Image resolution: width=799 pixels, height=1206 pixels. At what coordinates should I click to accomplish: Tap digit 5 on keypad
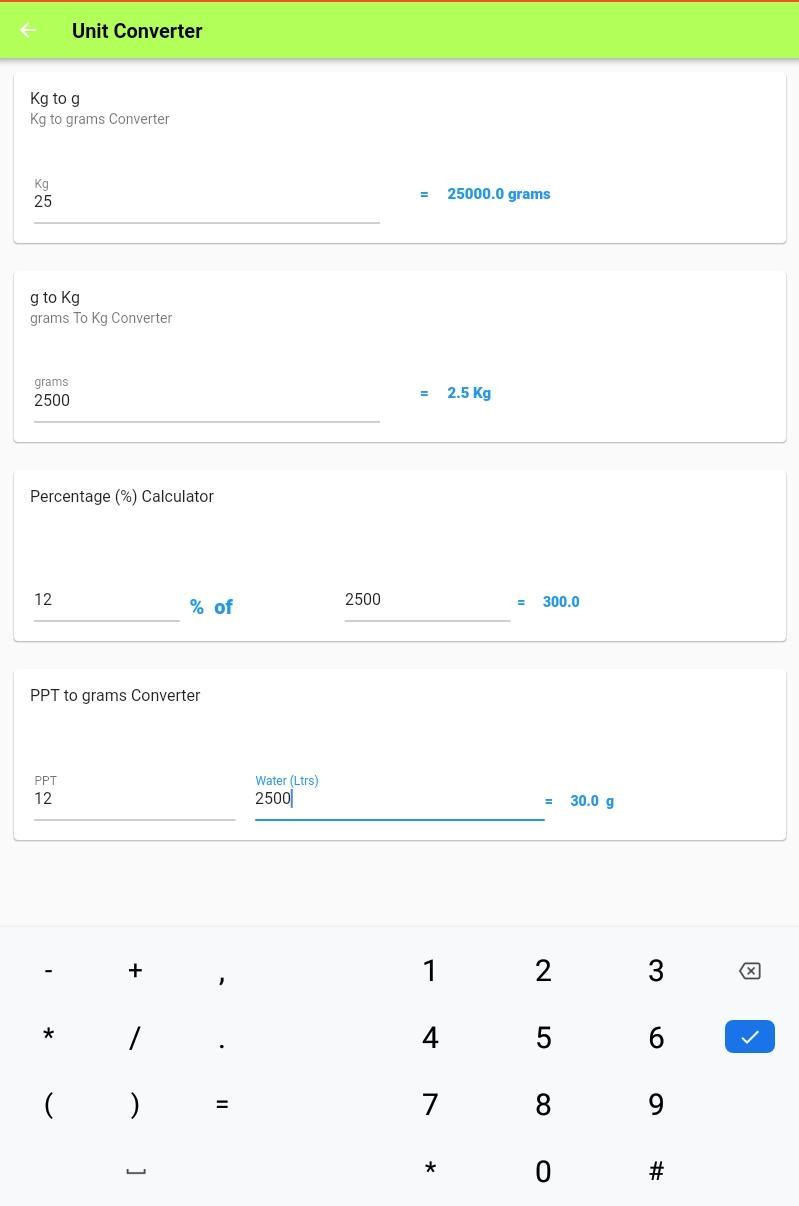pos(543,1038)
